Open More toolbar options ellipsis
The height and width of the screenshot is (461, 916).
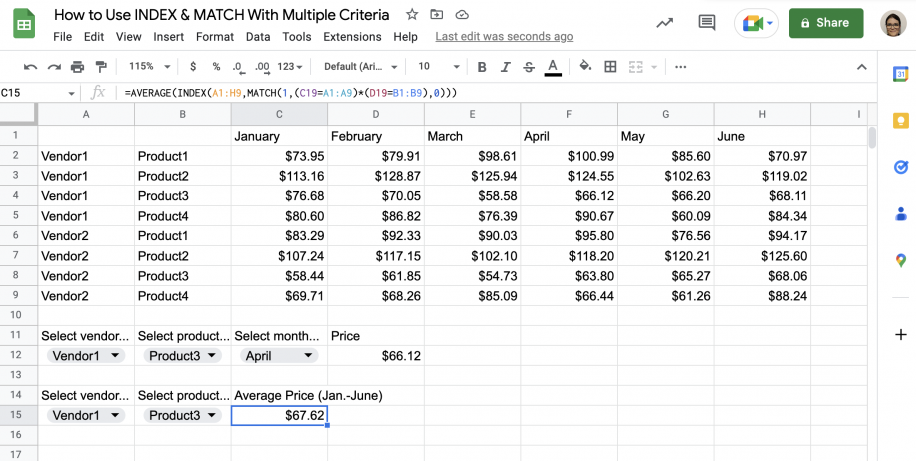coord(680,67)
